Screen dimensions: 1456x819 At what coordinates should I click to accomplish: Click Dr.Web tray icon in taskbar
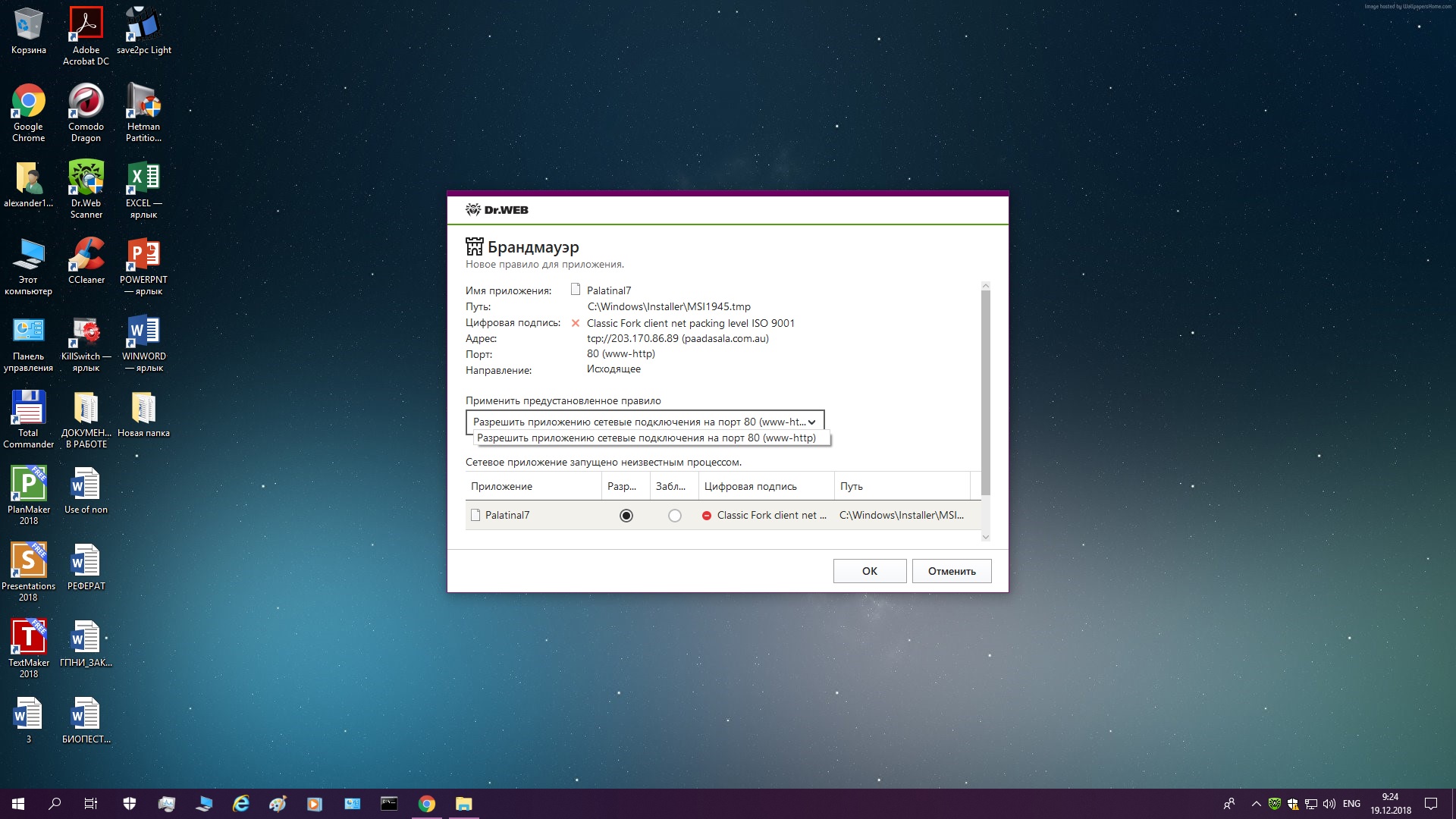(x=1275, y=804)
